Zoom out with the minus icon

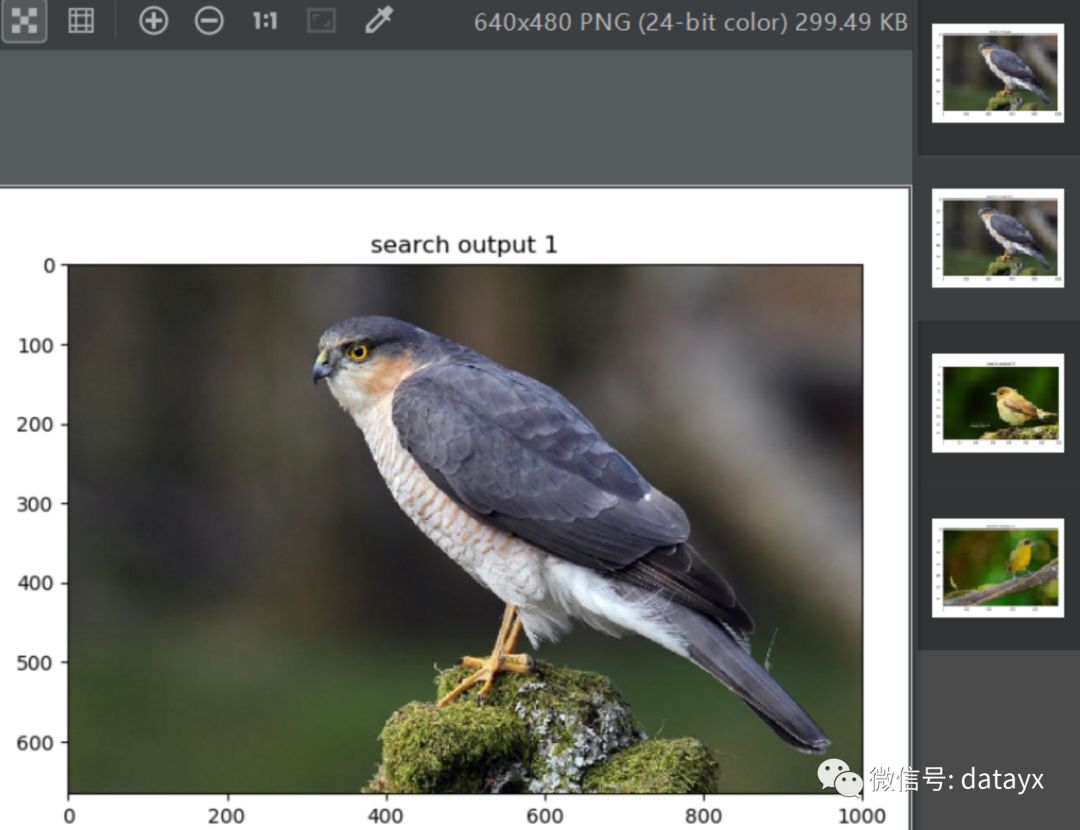tap(209, 21)
